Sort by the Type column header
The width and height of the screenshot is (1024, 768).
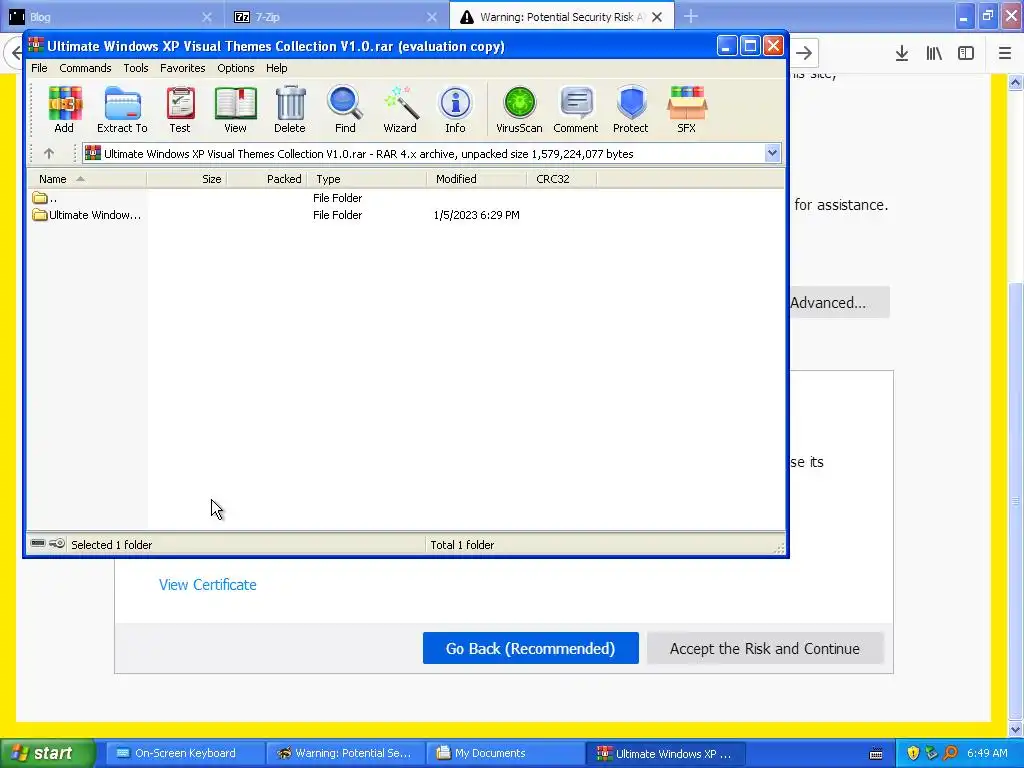366,179
